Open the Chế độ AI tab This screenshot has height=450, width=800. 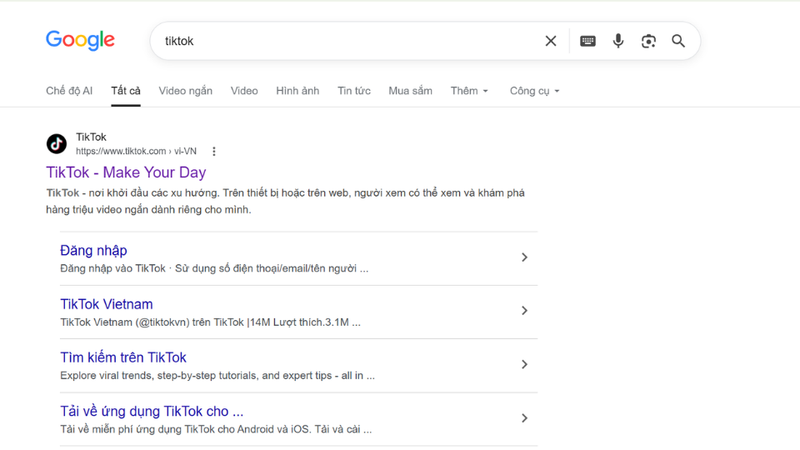69,91
